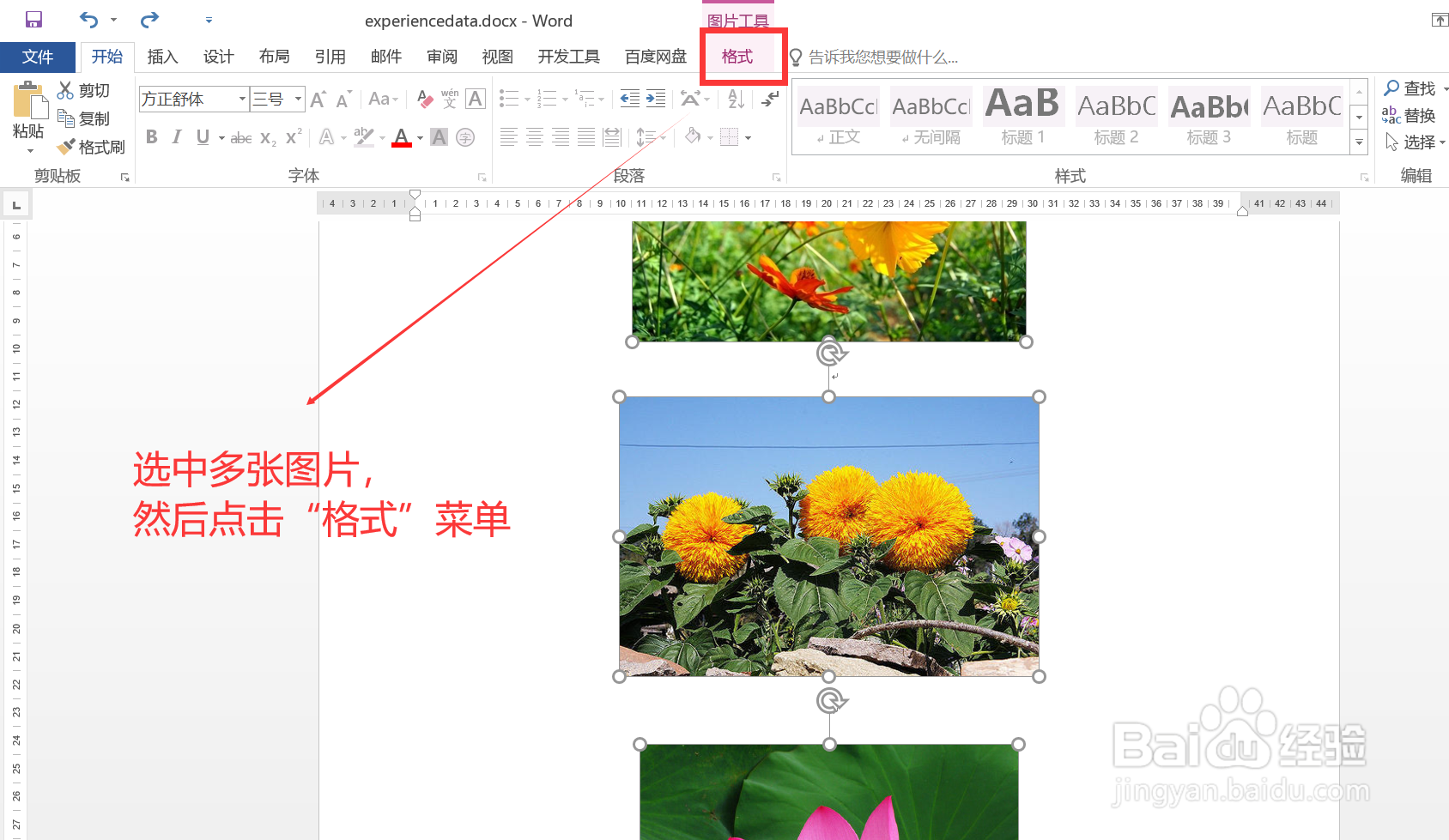Toggle underline on selected text
Viewport: 1449px width, 840px height.
[x=202, y=136]
